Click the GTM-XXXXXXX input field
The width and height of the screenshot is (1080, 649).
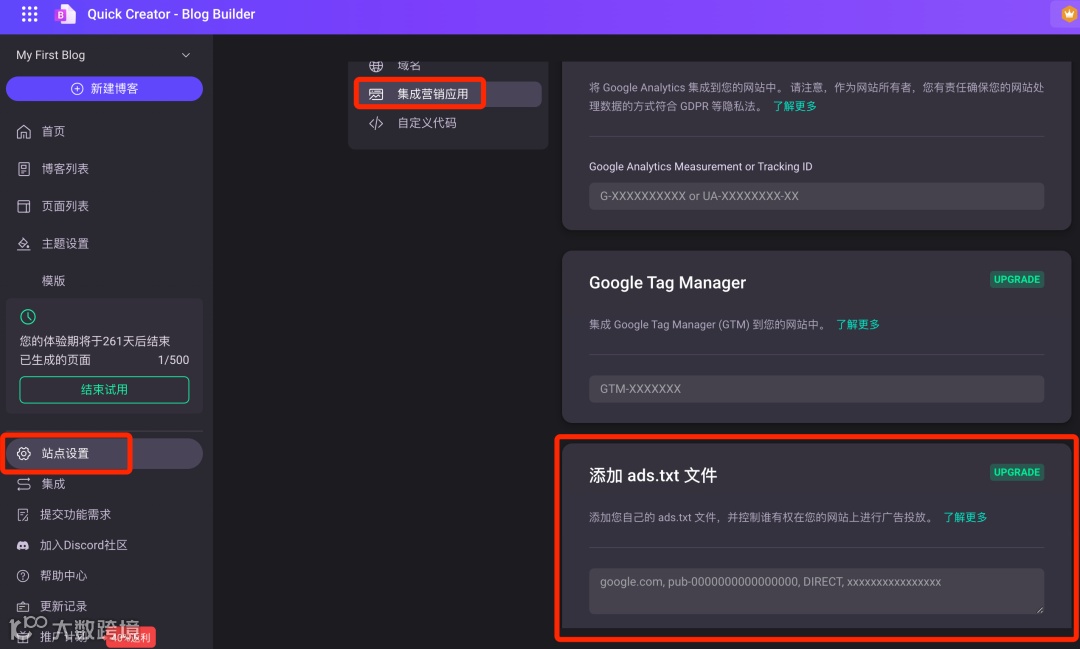816,389
